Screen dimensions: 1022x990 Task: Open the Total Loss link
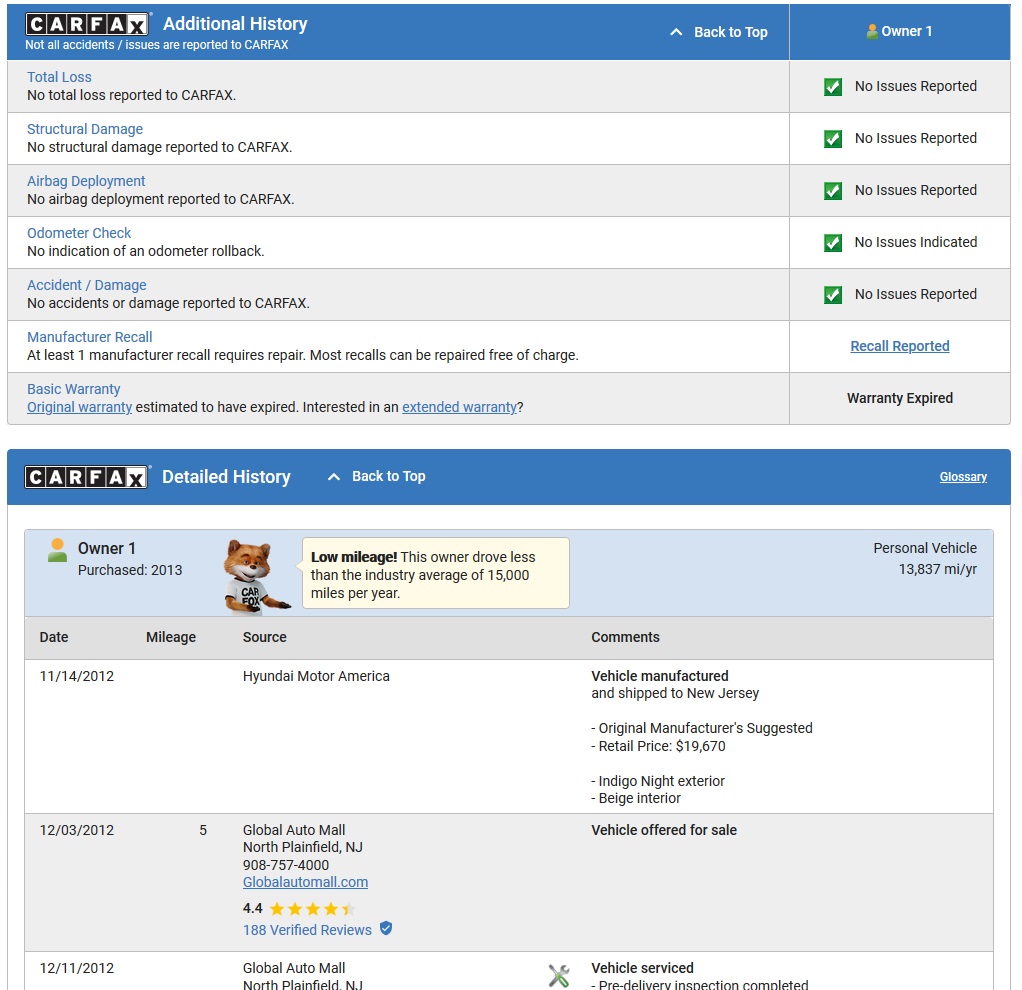tap(59, 77)
